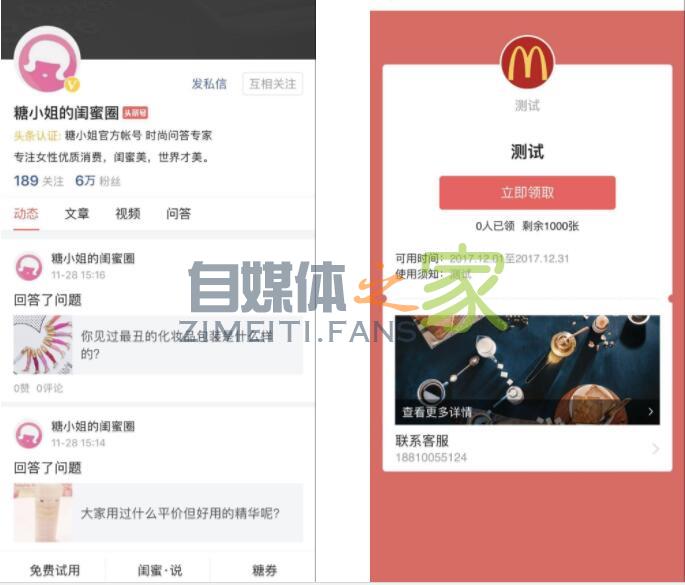Open avatar of 11-28 15:16 post
The width and height of the screenshot is (685, 585).
pos(29,266)
